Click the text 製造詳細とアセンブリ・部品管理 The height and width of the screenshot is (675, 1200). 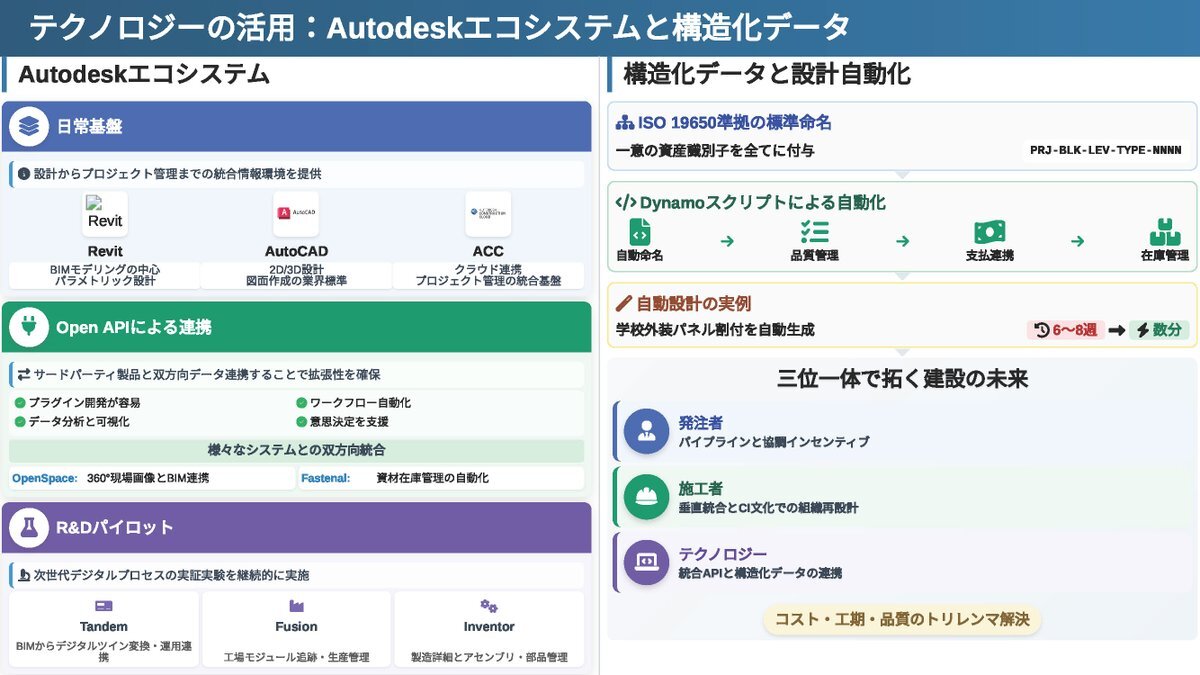click(489, 657)
